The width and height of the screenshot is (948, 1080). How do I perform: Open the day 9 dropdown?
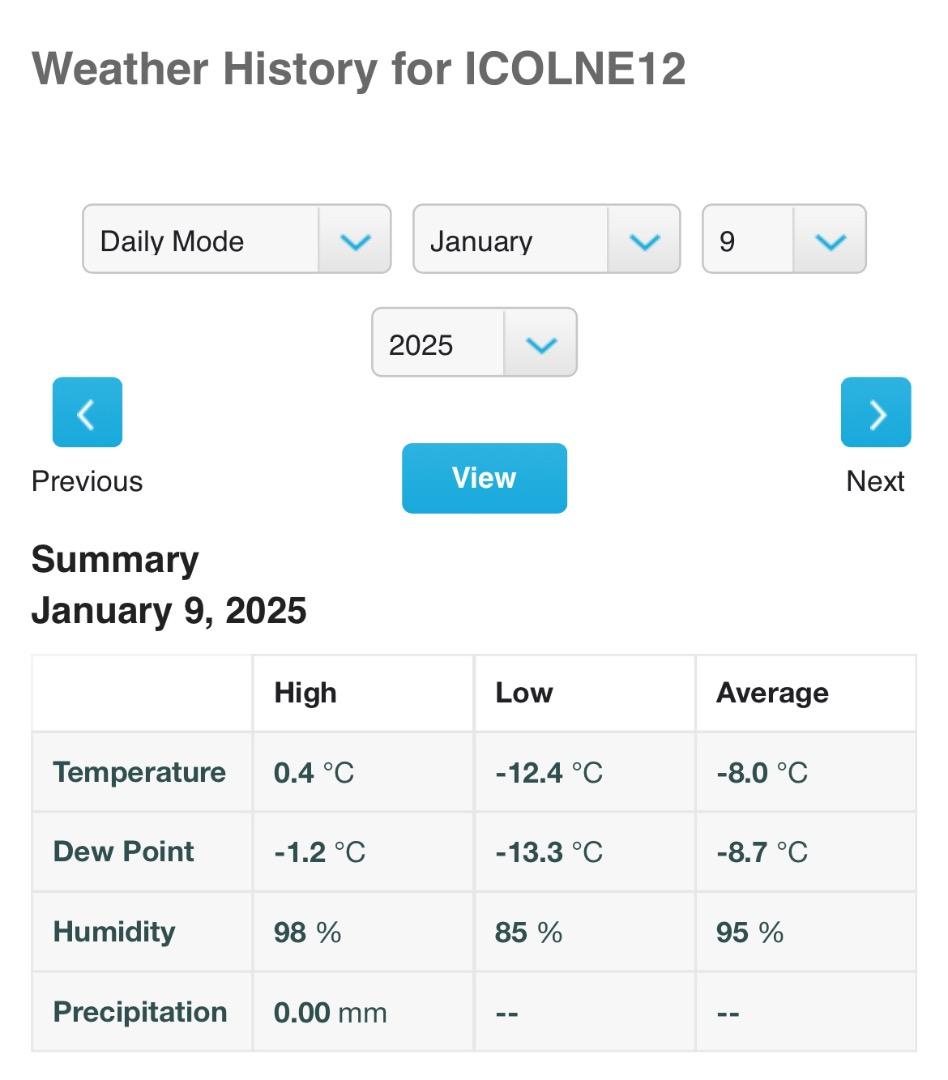point(784,240)
